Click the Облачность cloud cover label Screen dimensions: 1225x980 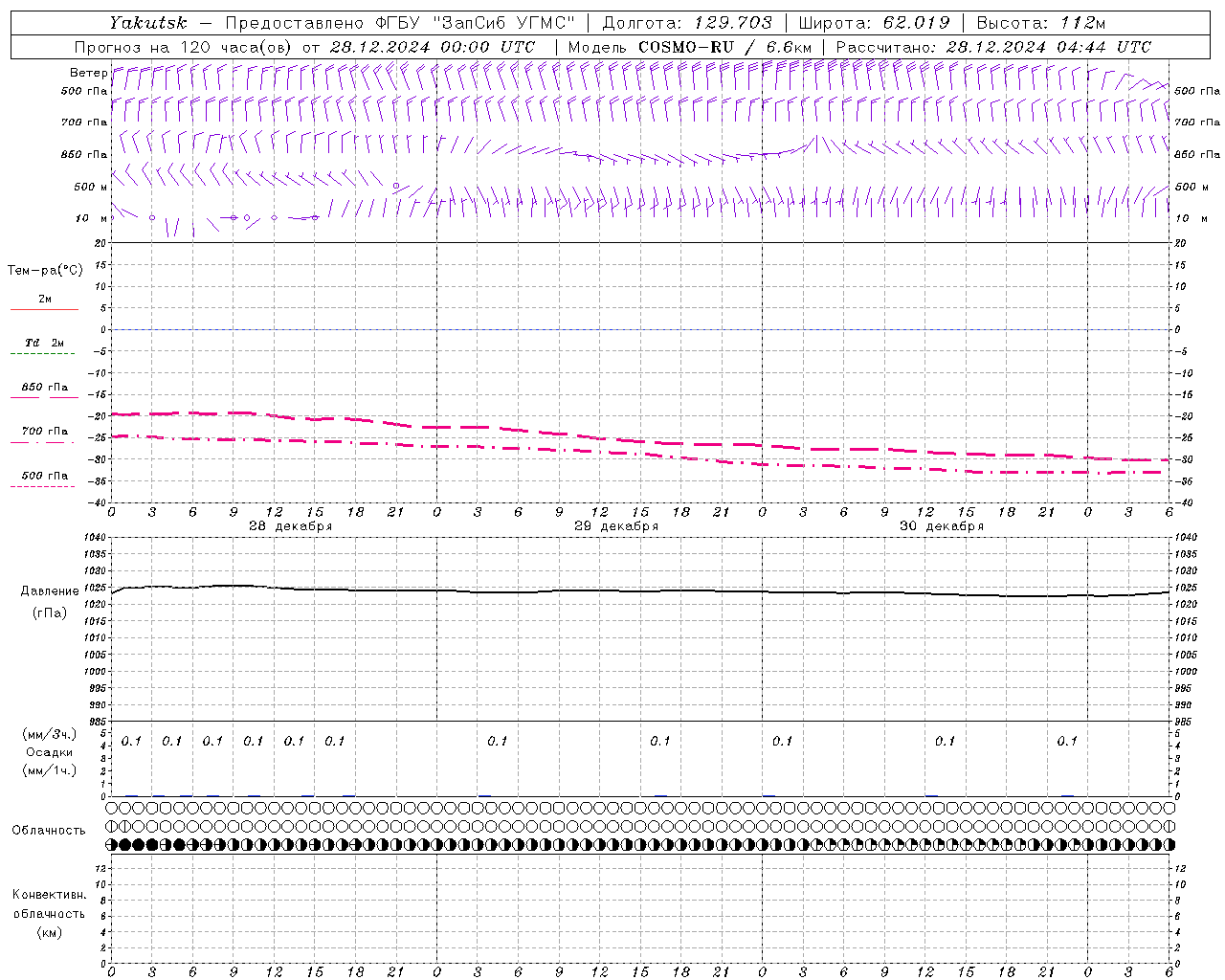pyautogui.click(x=49, y=830)
